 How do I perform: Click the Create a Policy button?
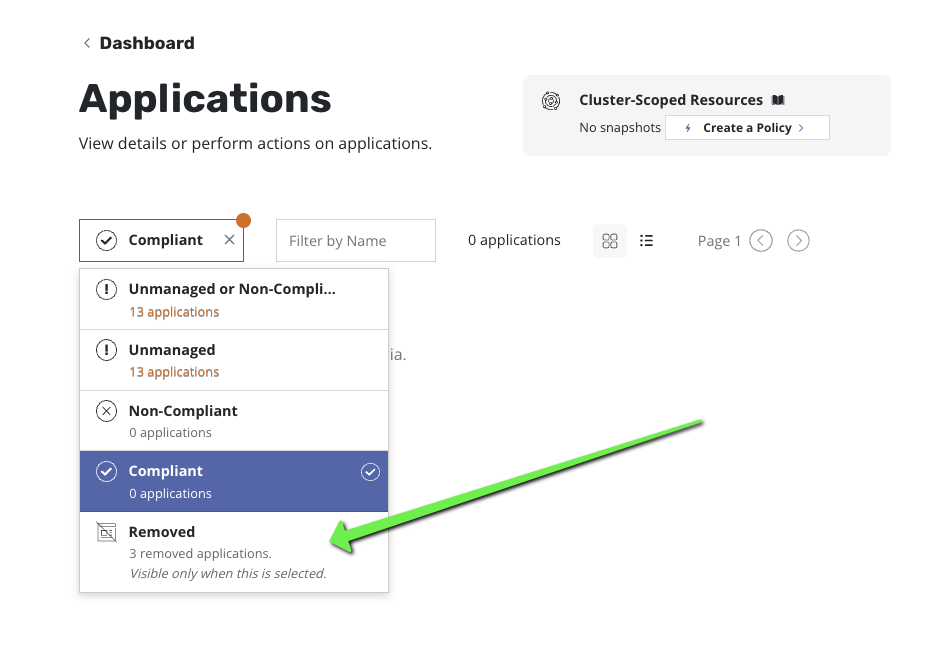coord(746,128)
